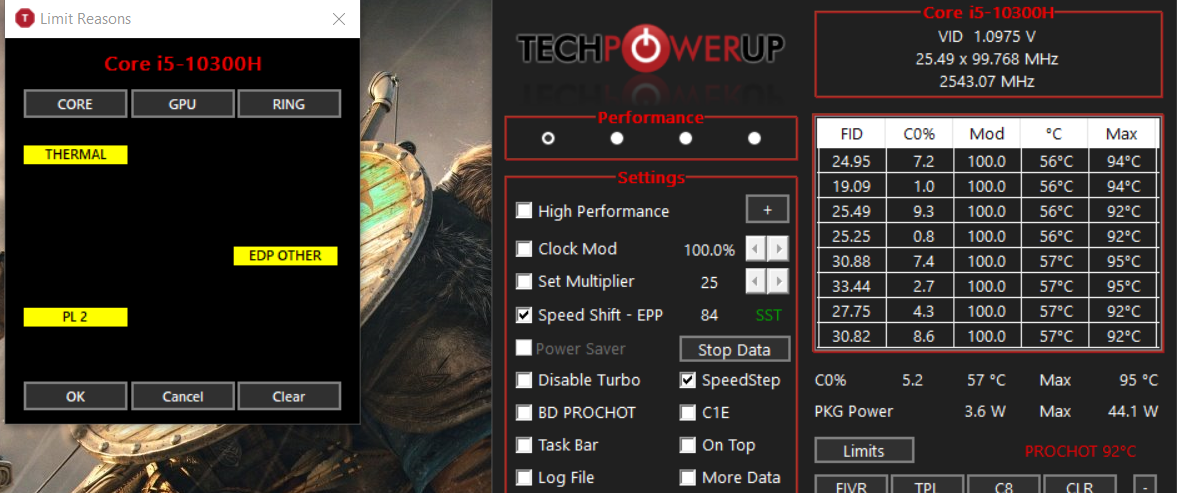The height and width of the screenshot is (493, 1177).
Task: Enable the Task Bar checkbox
Action: coord(524,446)
